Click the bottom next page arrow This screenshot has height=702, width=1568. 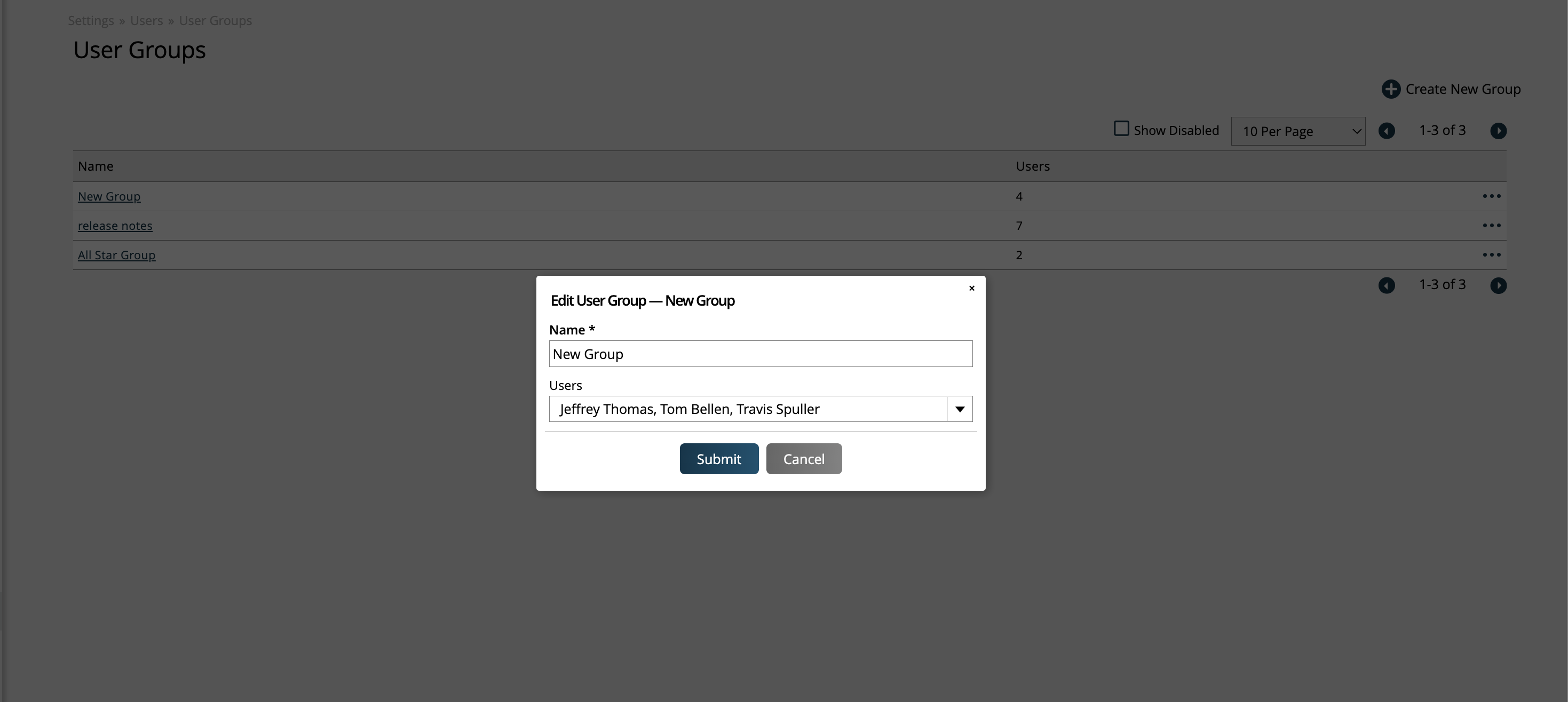[1498, 285]
